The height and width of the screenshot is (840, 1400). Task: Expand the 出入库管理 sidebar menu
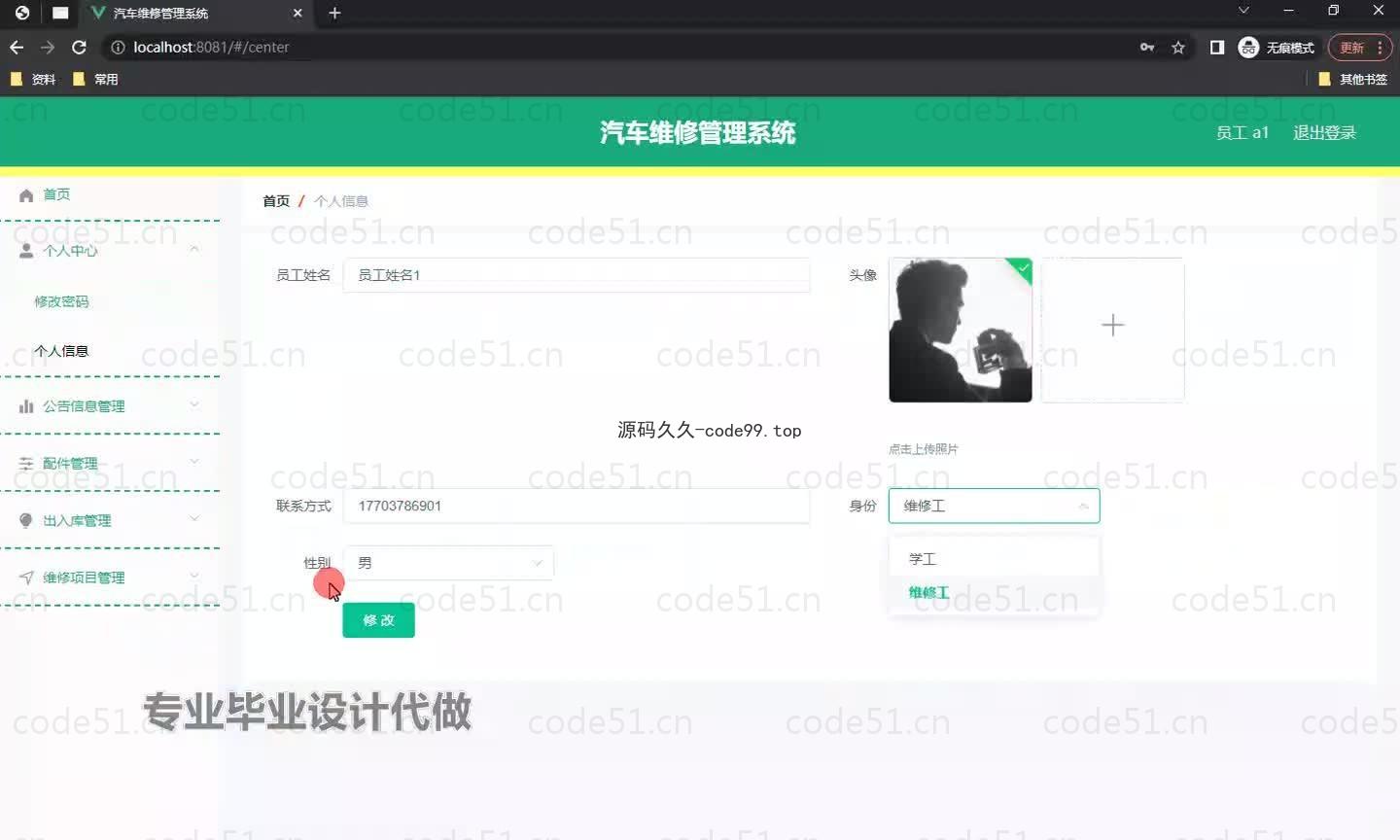click(x=194, y=519)
